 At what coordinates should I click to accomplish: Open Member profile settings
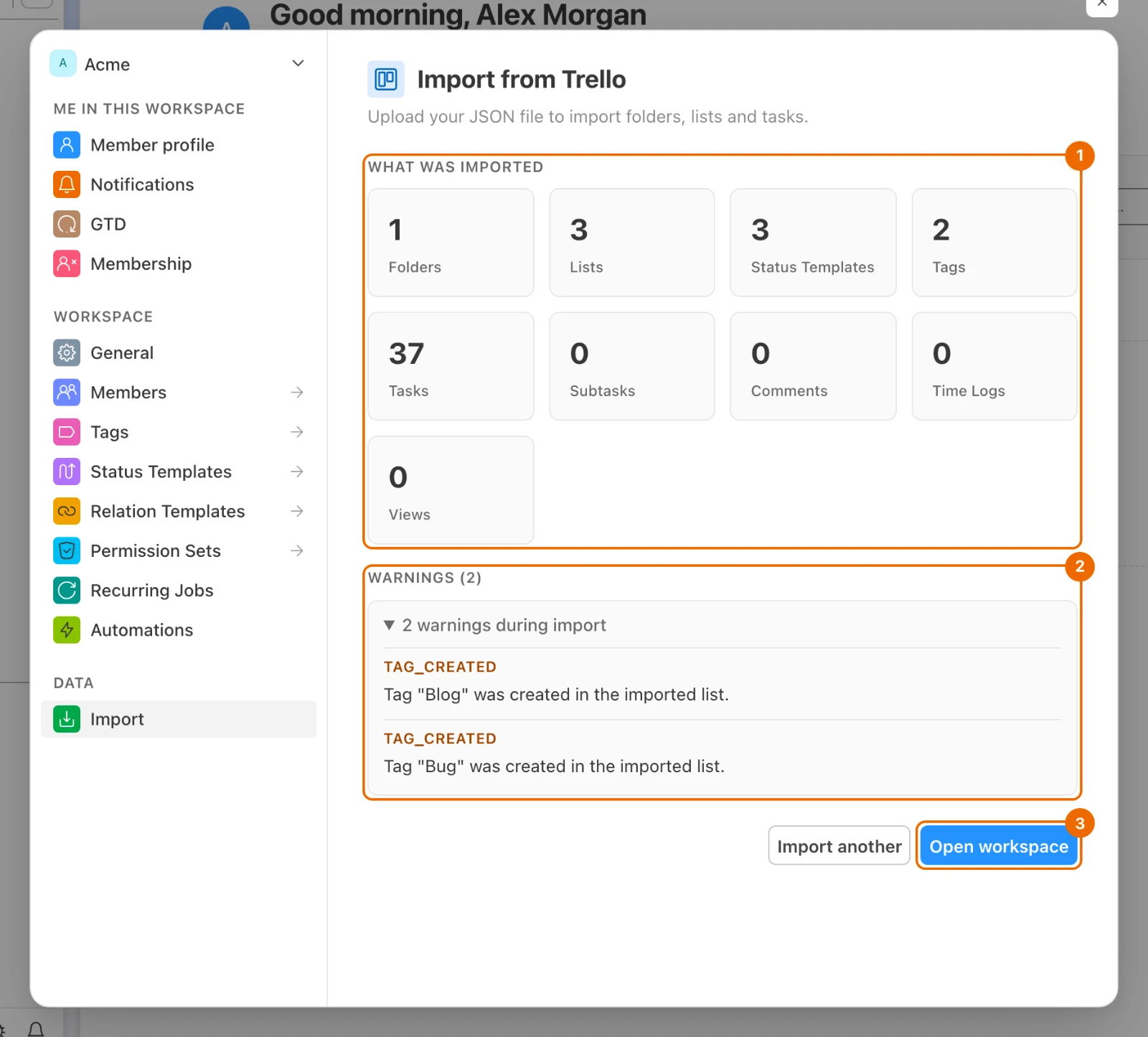point(179,145)
